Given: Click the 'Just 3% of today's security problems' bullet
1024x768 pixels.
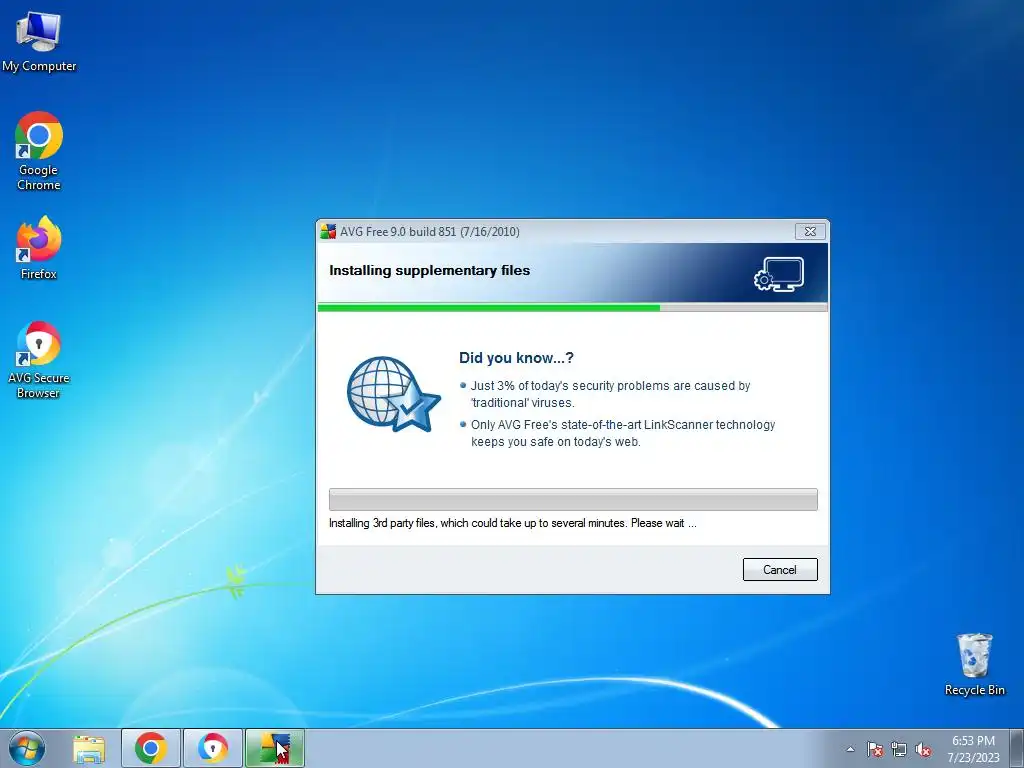Looking at the screenshot, I should [x=610, y=394].
